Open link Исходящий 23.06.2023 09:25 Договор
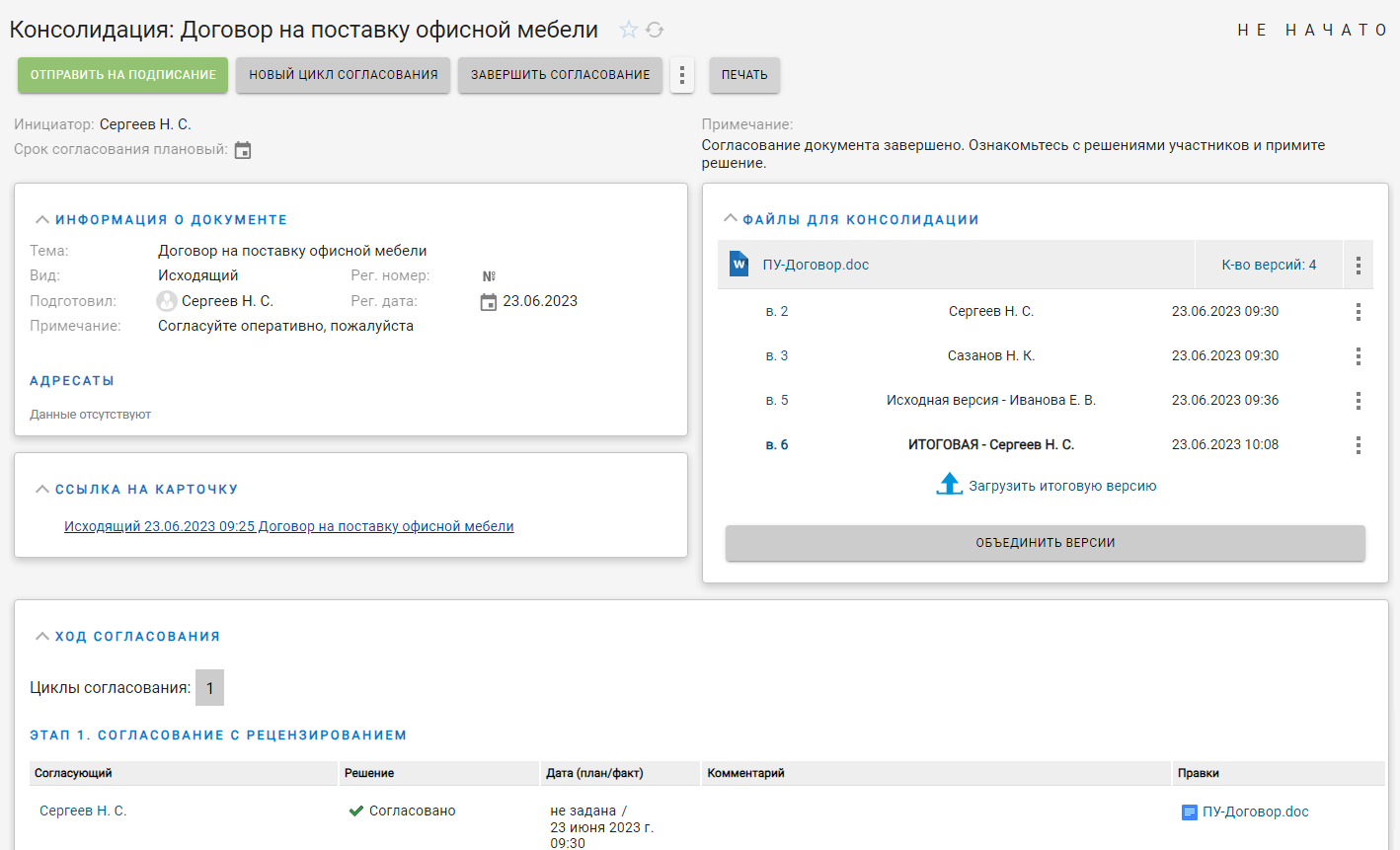The image size is (1400, 850). [289, 526]
